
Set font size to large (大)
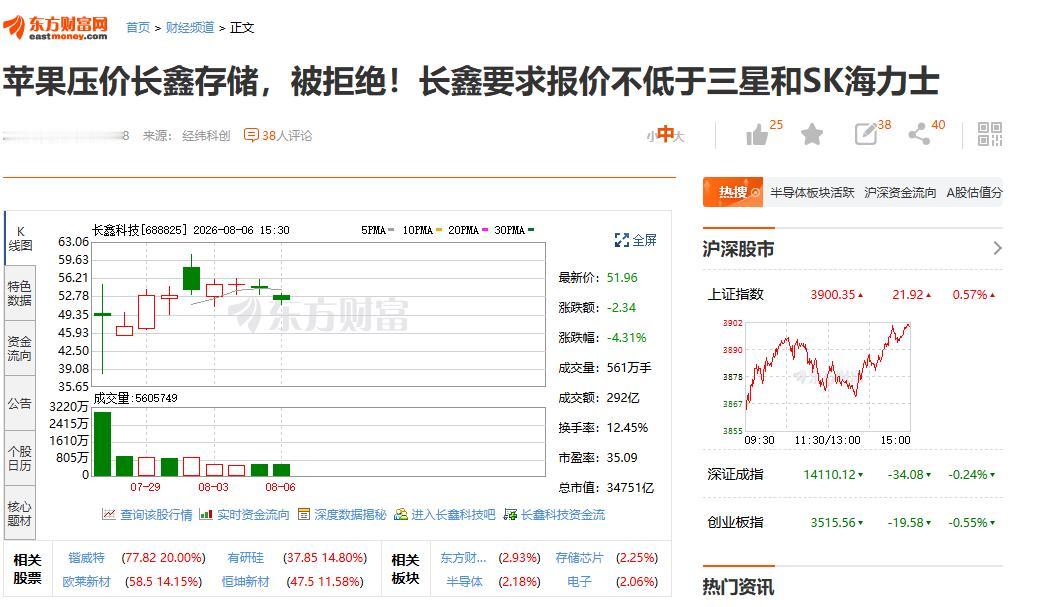[x=679, y=136]
